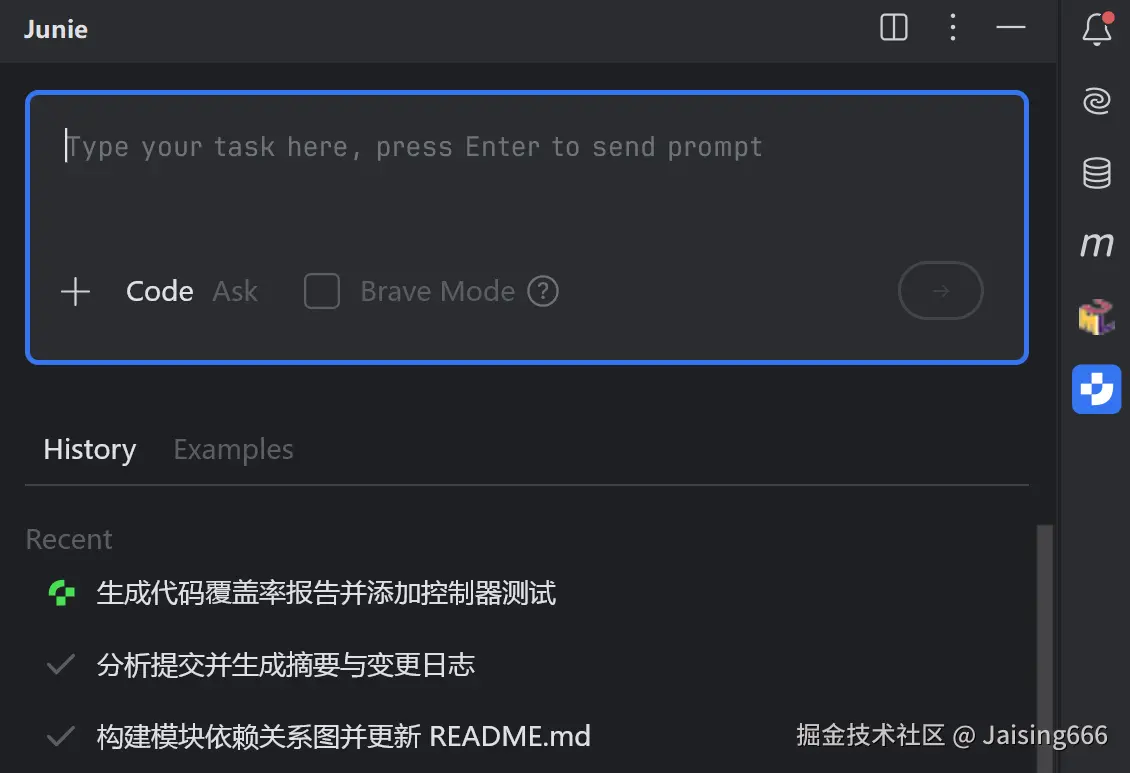The height and width of the screenshot is (773, 1130).
Task: Switch to Code mode
Action: [x=159, y=291]
